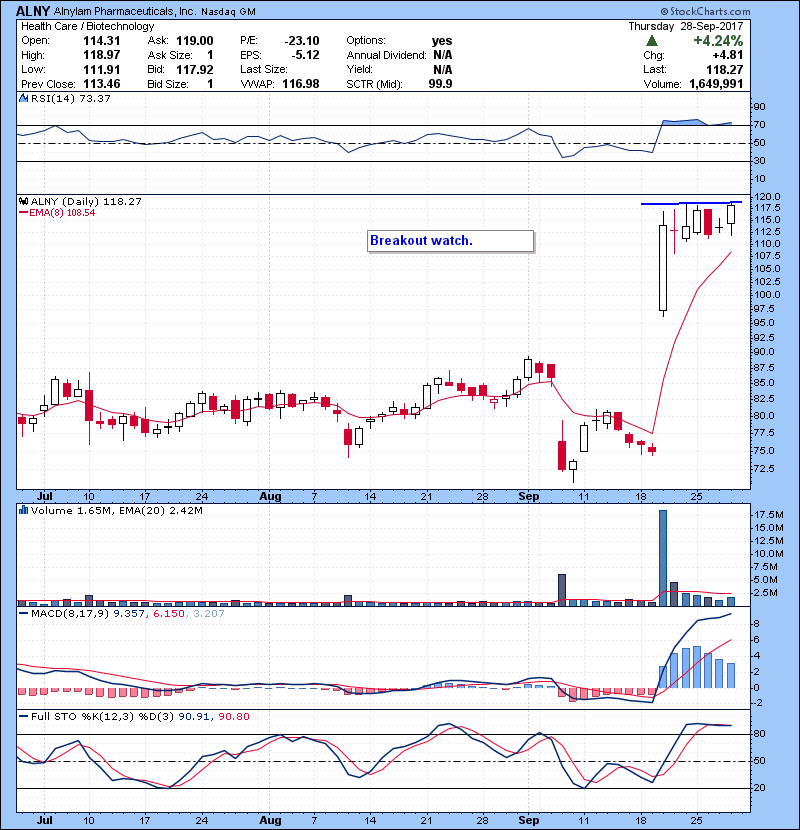The height and width of the screenshot is (830, 800).
Task: Select the Breakout watch annotation box
Action: (450, 241)
